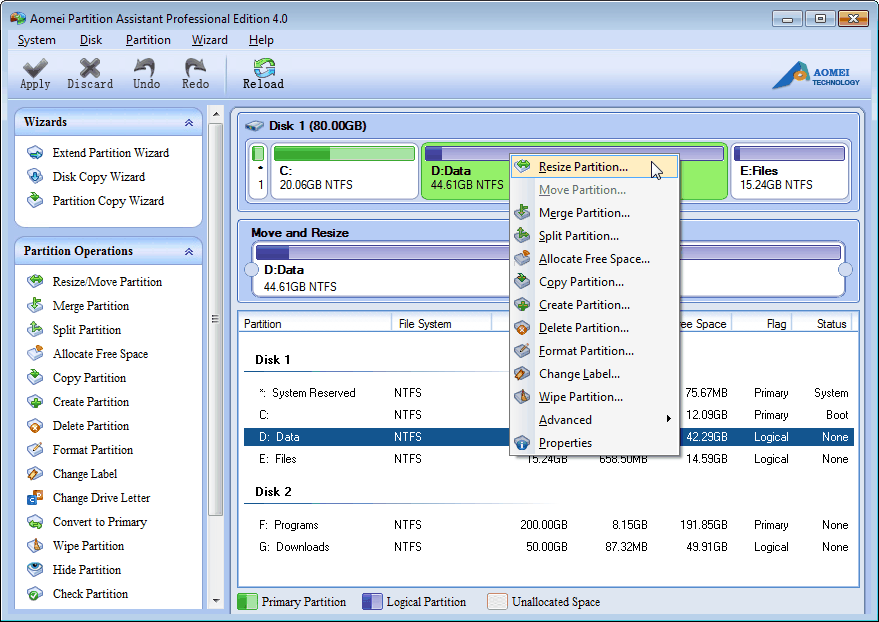Image resolution: width=879 pixels, height=622 pixels.
Task: Open Extend Partition Wizard from sidebar
Action: [110, 153]
